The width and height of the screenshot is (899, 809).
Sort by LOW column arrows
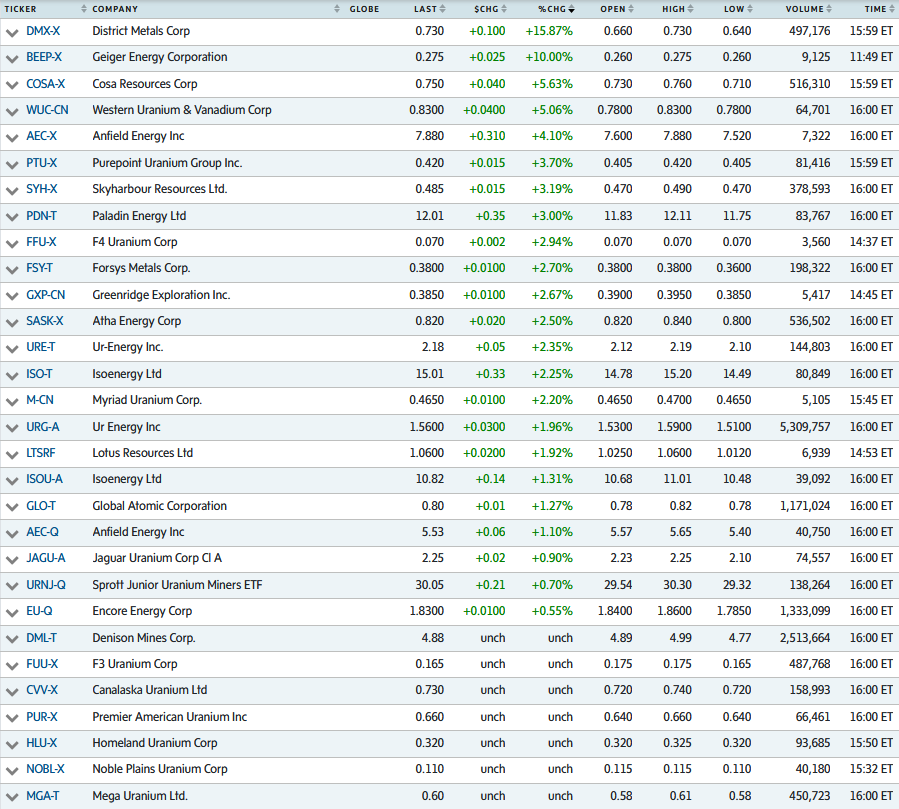click(750, 9)
